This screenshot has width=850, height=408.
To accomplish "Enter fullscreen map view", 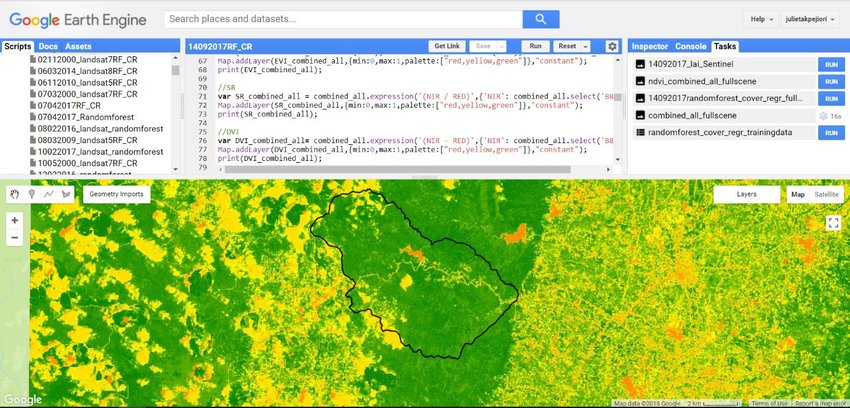I will [833, 223].
